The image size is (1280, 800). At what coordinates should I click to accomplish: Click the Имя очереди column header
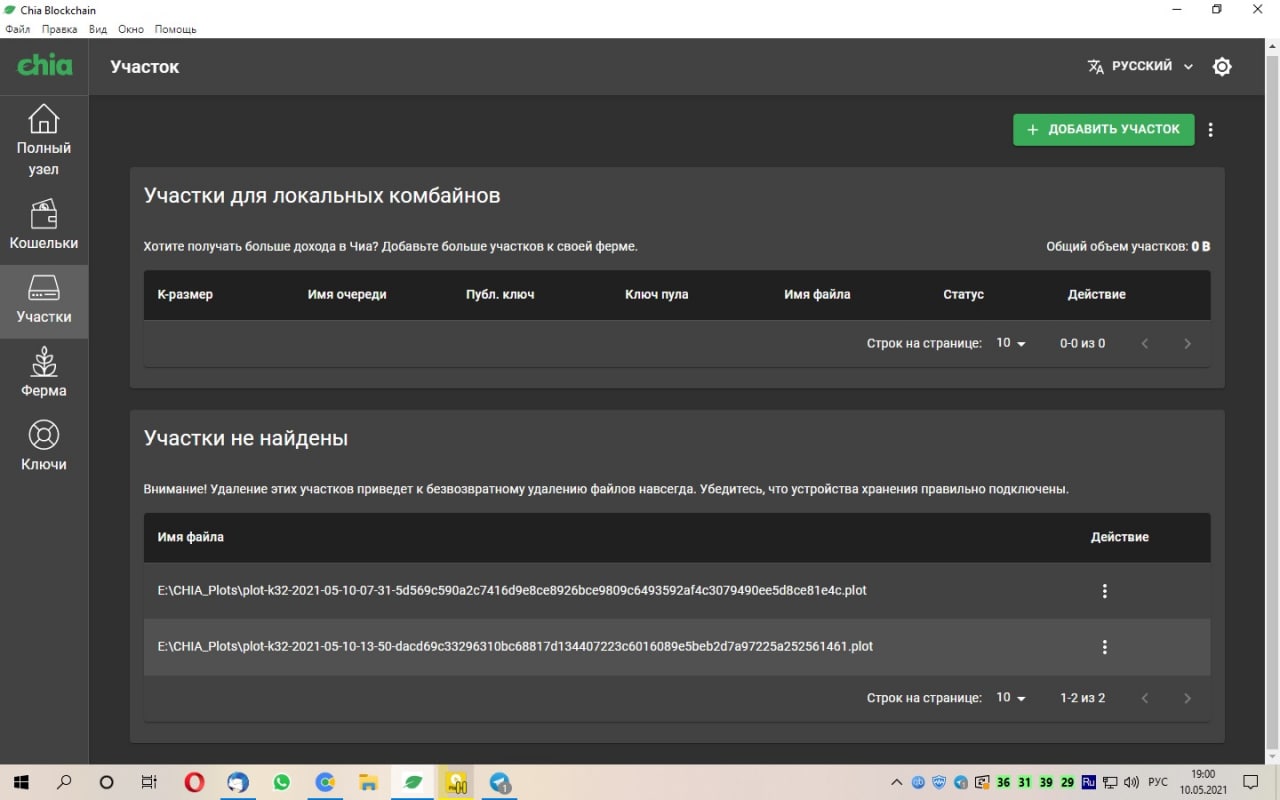pos(347,294)
